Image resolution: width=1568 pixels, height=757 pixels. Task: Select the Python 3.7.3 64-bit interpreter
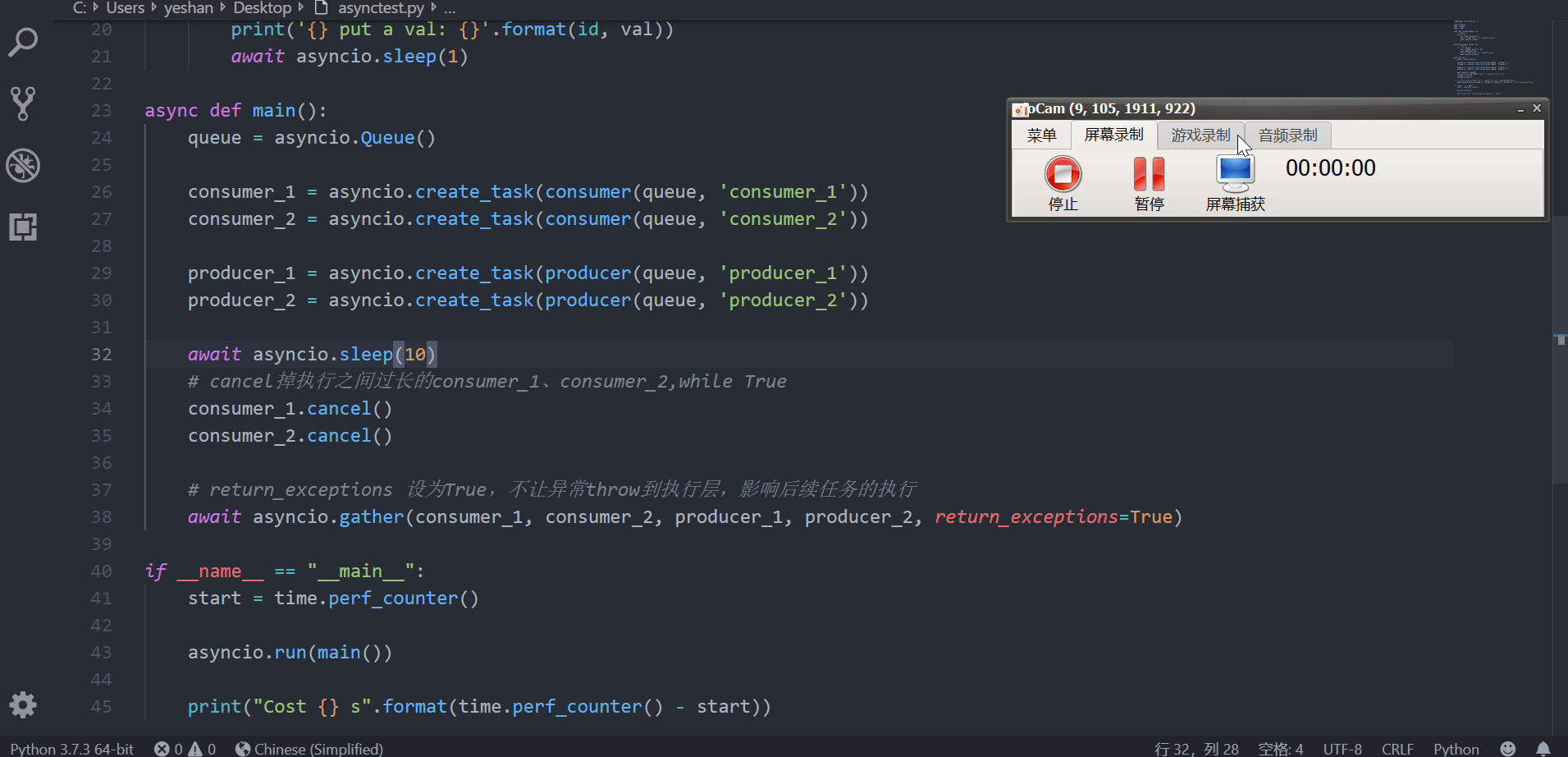[x=71, y=748]
